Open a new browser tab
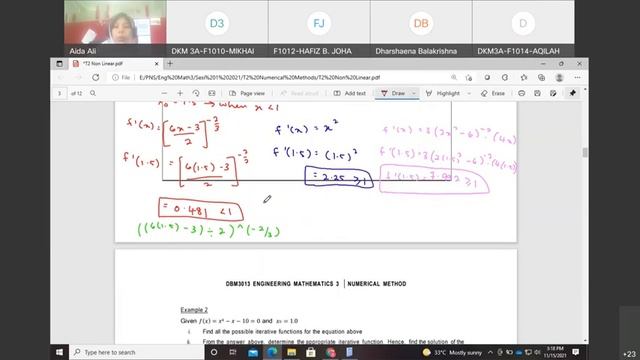This screenshot has height=360, width=640. click(x=170, y=64)
